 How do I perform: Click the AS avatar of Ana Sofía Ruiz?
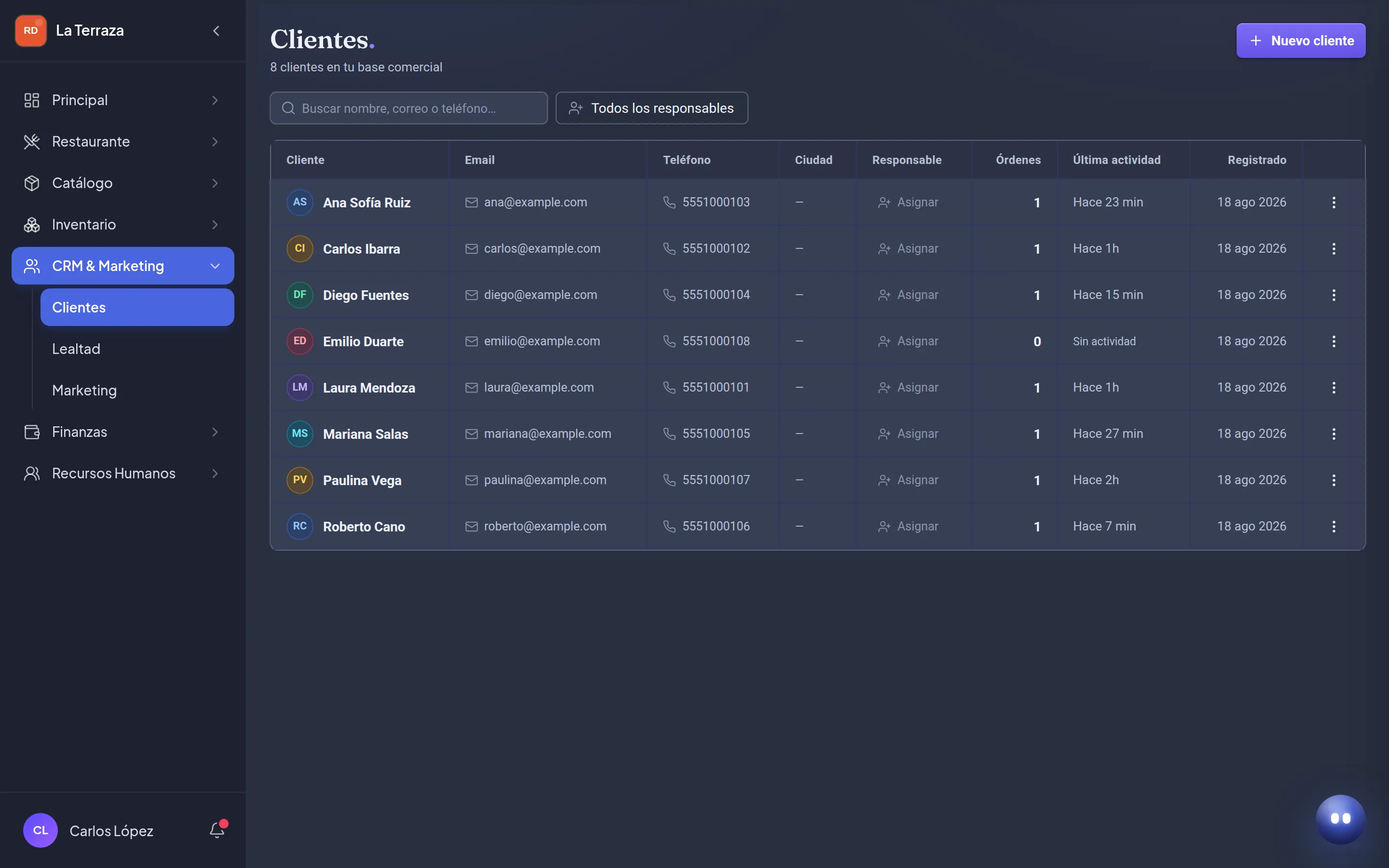point(300,202)
